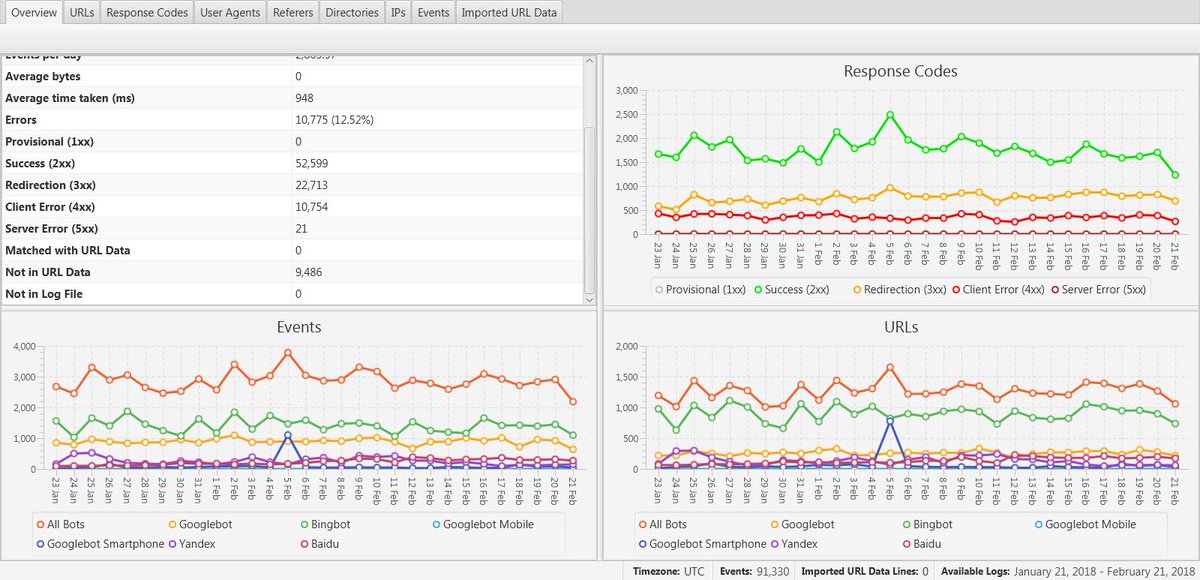The width and height of the screenshot is (1200, 580).
Task: Open the Directories tab
Action: pyautogui.click(x=350, y=13)
